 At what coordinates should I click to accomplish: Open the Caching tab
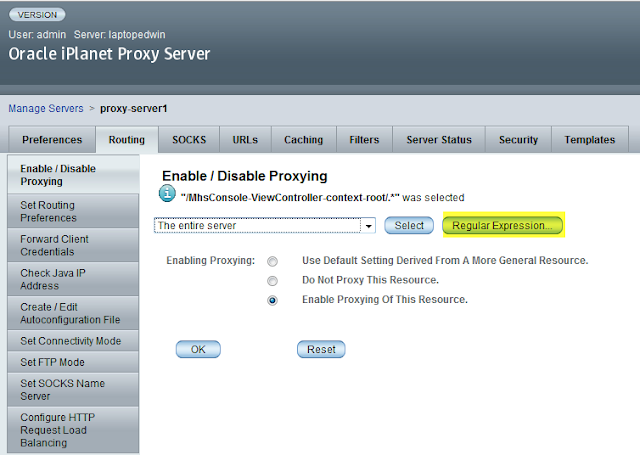coord(304,140)
